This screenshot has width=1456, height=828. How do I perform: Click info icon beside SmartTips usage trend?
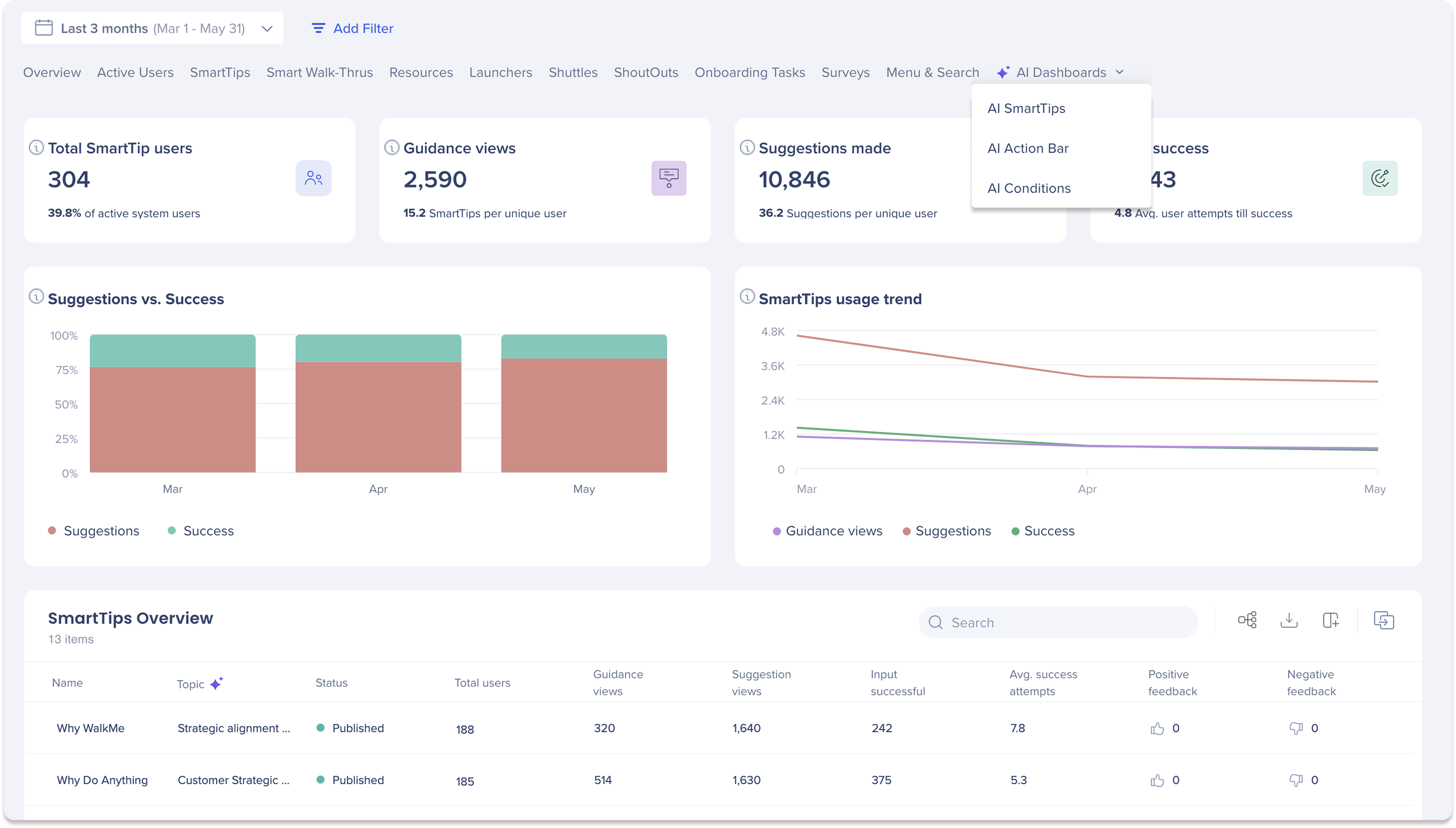click(747, 296)
